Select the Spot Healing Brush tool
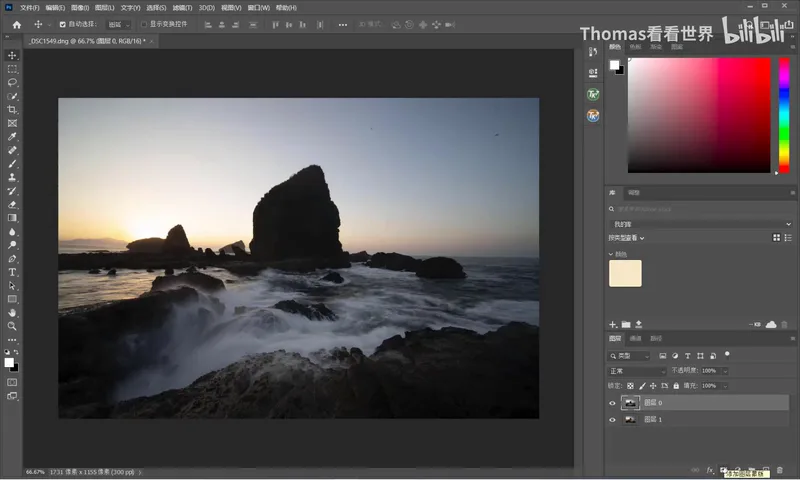800x480 pixels. (12, 150)
